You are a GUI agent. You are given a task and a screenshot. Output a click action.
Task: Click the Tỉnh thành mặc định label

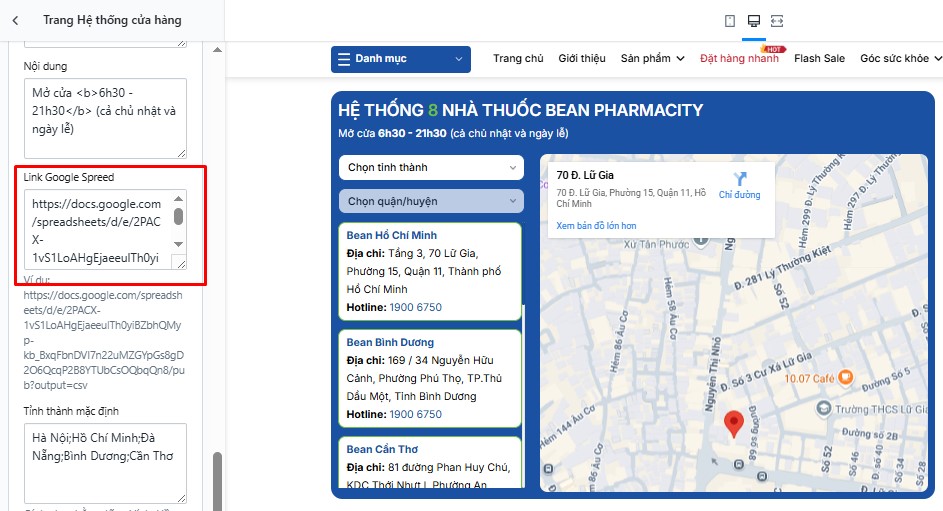[71, 411]
